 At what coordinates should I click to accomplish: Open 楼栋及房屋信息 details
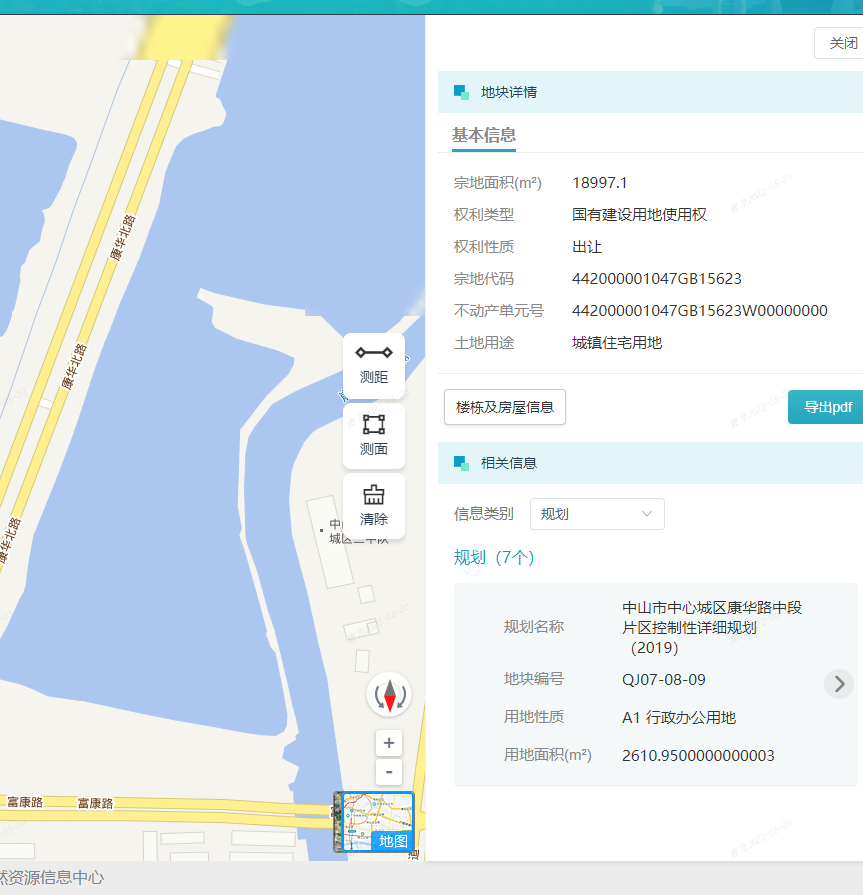505,407
